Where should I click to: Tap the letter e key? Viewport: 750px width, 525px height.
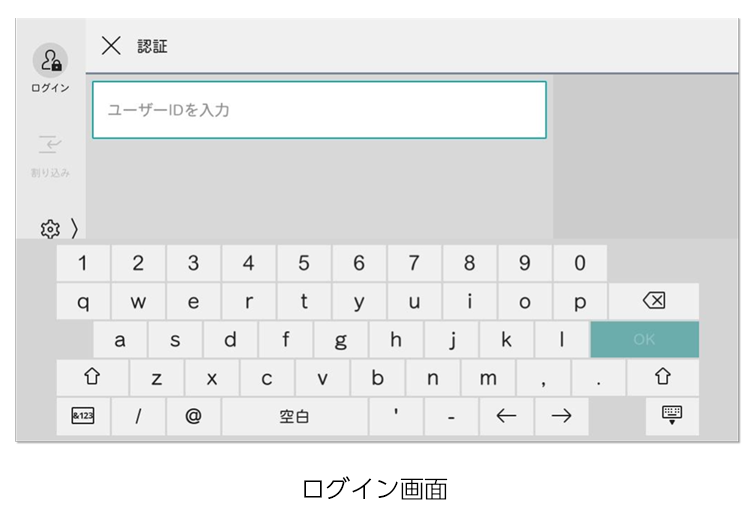193,301
